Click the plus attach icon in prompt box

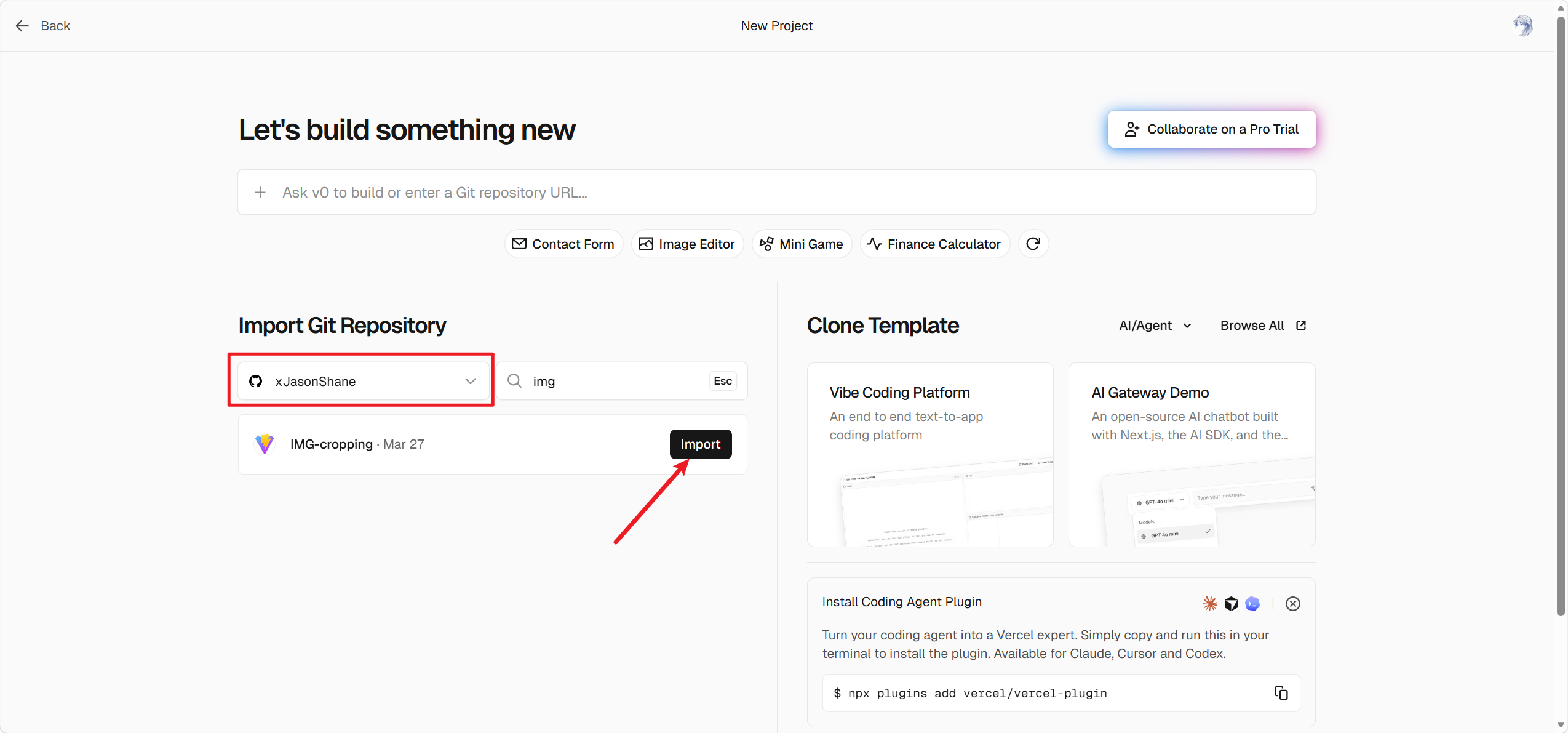(260, 193)
